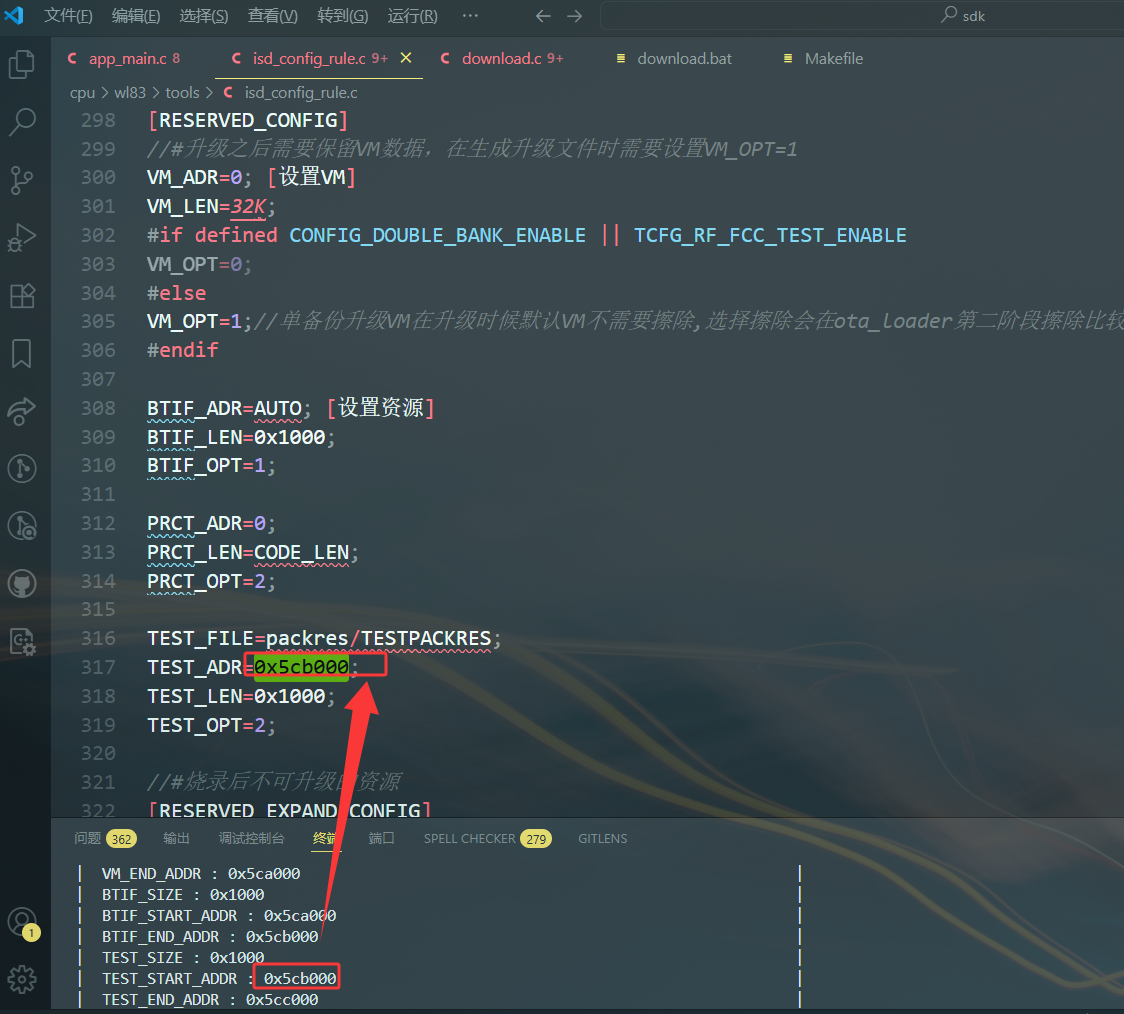
Task: Expand the tools breadcrumb
Action: click(182, 92)
